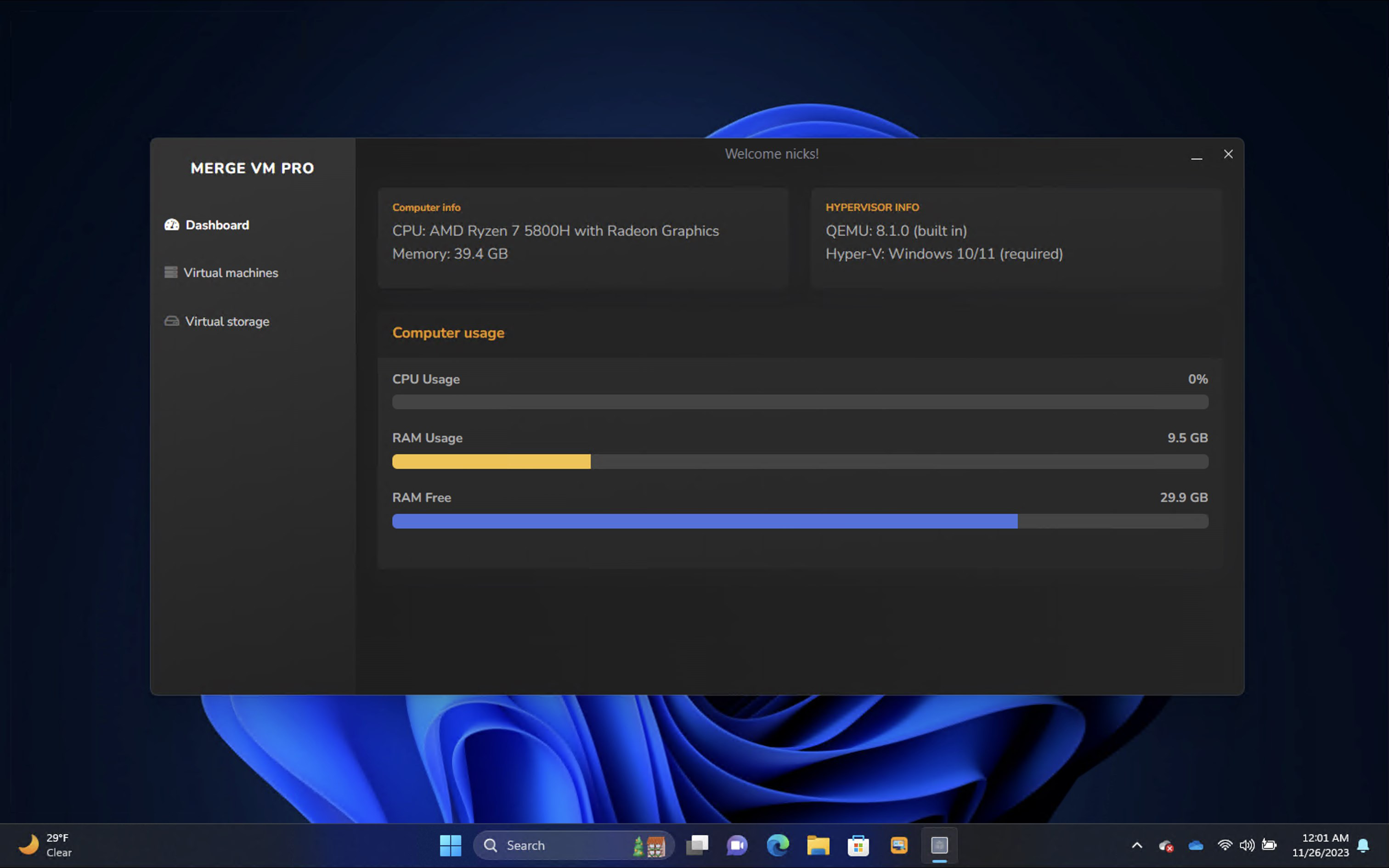Click the volume icon in system tray

1247,845
